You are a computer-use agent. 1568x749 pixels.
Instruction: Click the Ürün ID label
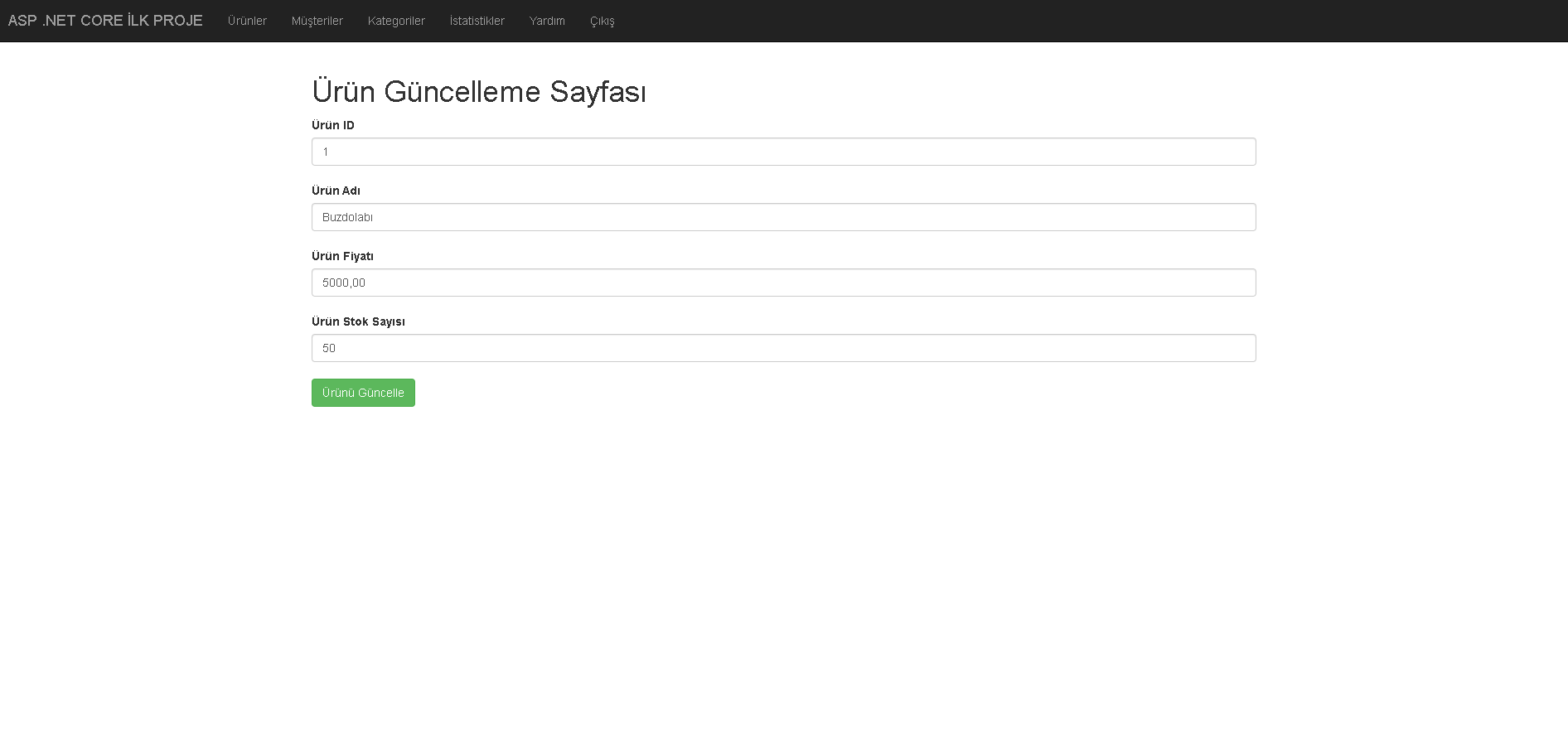pos(332,125)
